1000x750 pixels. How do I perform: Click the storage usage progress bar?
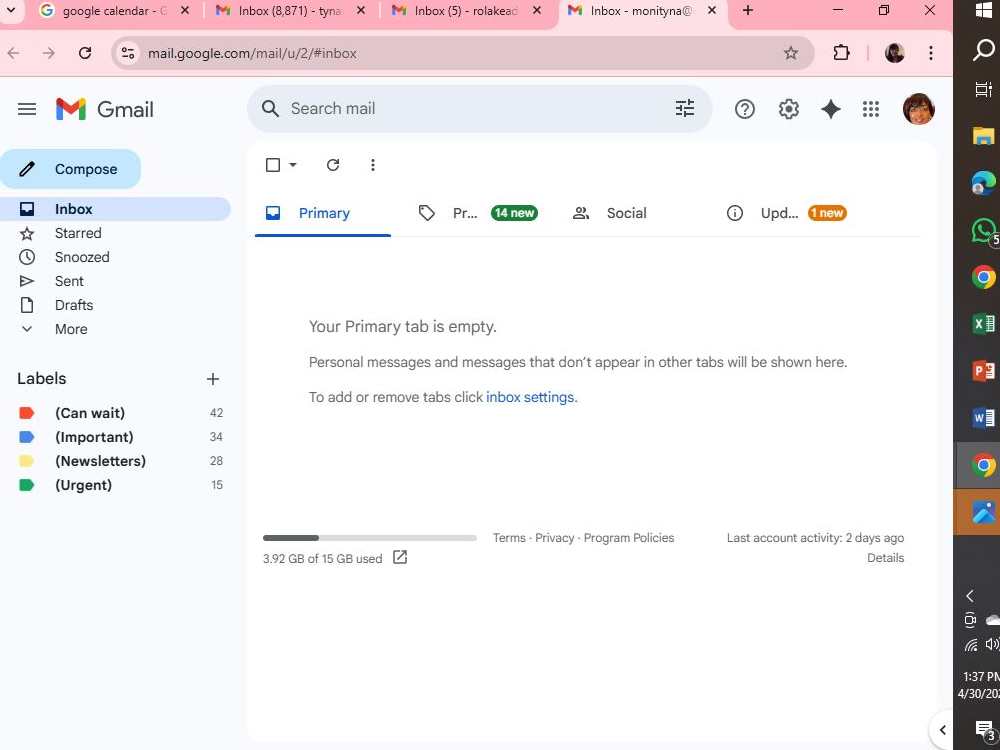coord(369,538)
